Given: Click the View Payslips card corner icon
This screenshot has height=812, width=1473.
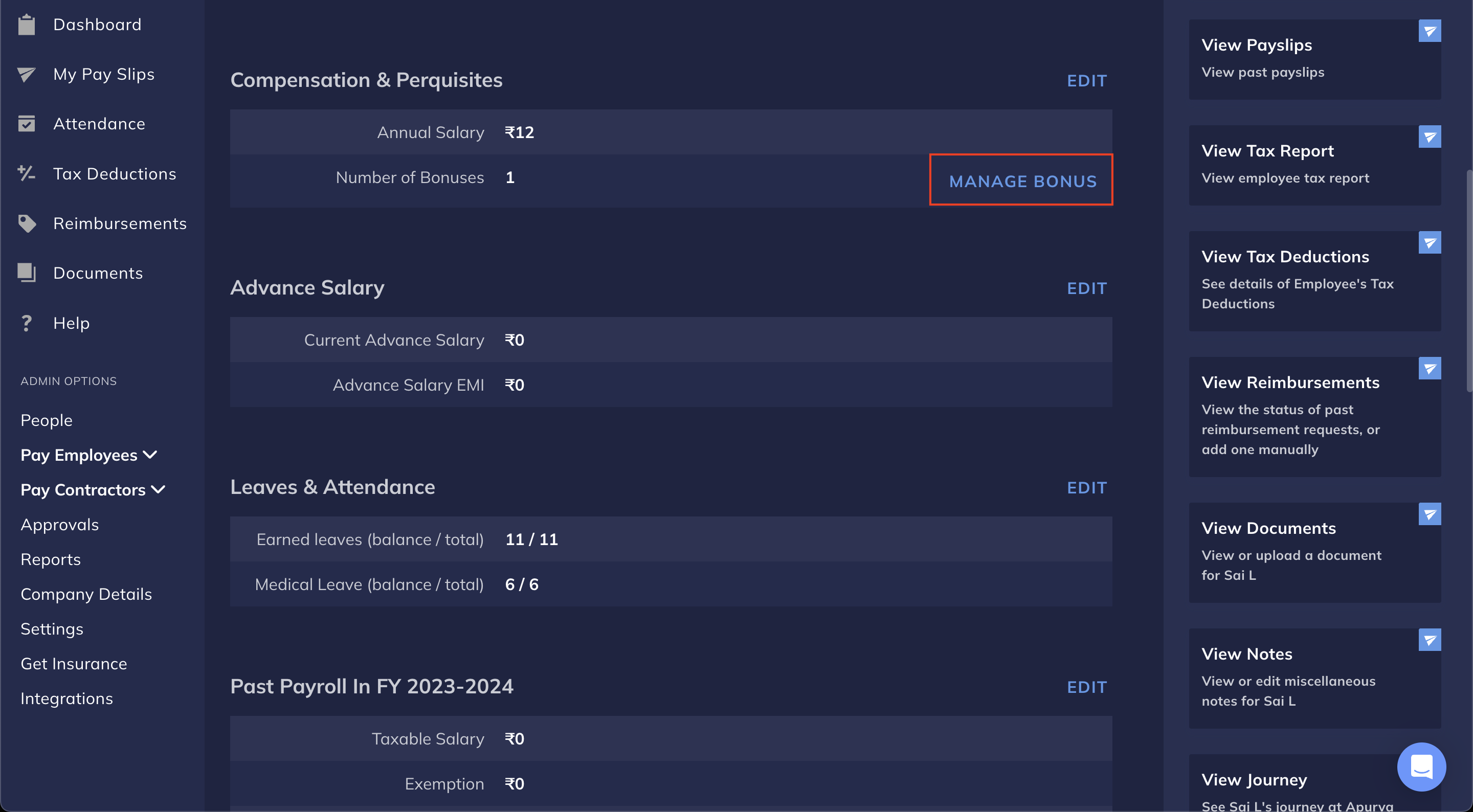Looking at the screenshot, I should [1430, 31].
